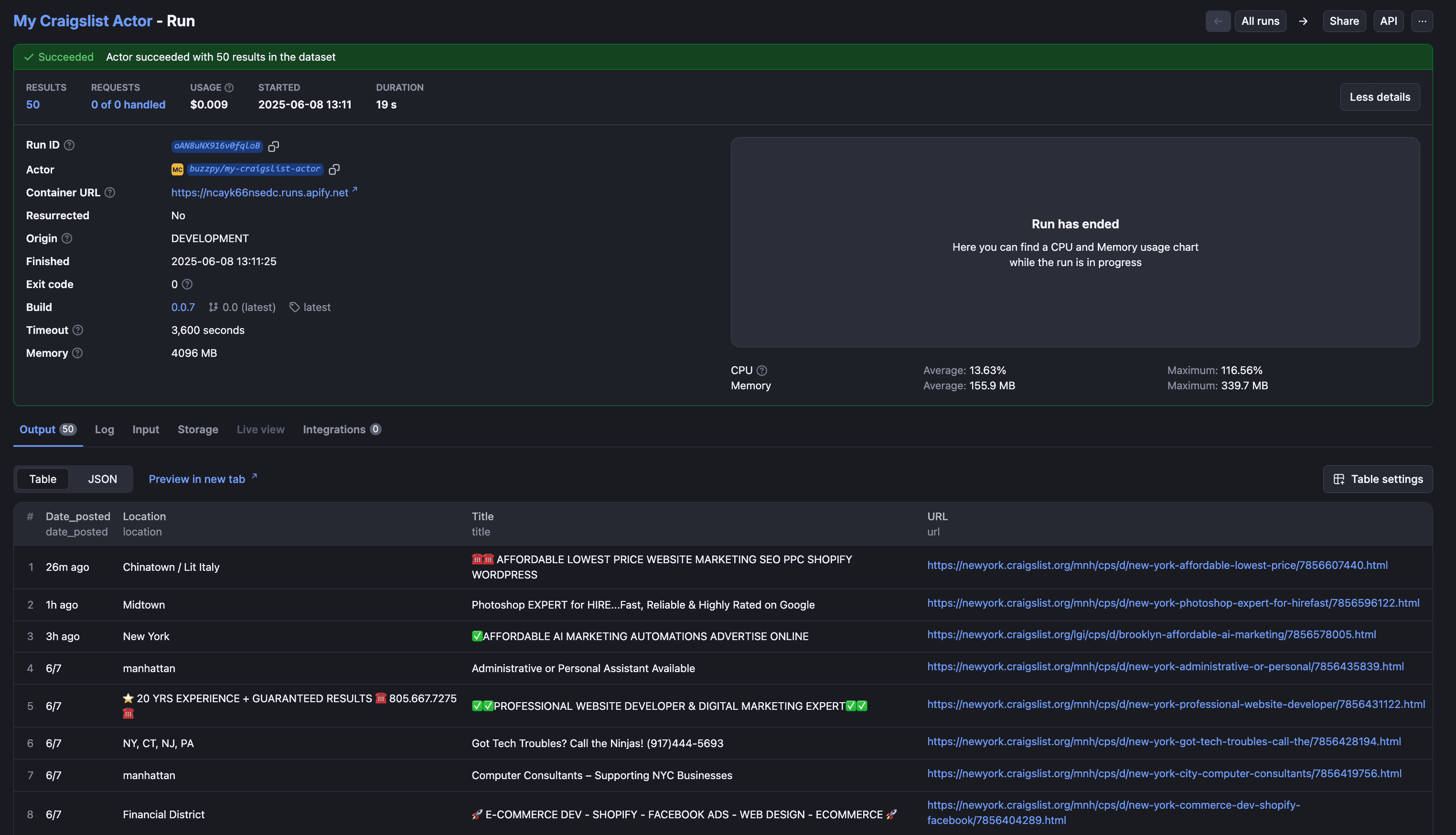Copy the Run ID to clipboard
Viewport: 1456px width, 835px height.
(x=274, y=146)
